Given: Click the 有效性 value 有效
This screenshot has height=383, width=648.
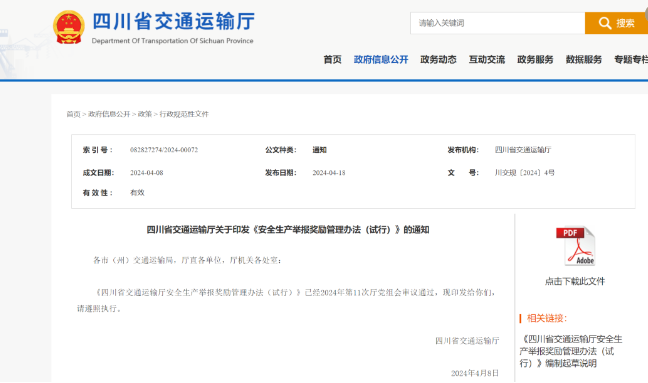Looking at the screenshot, I should [x=137, y=193].
